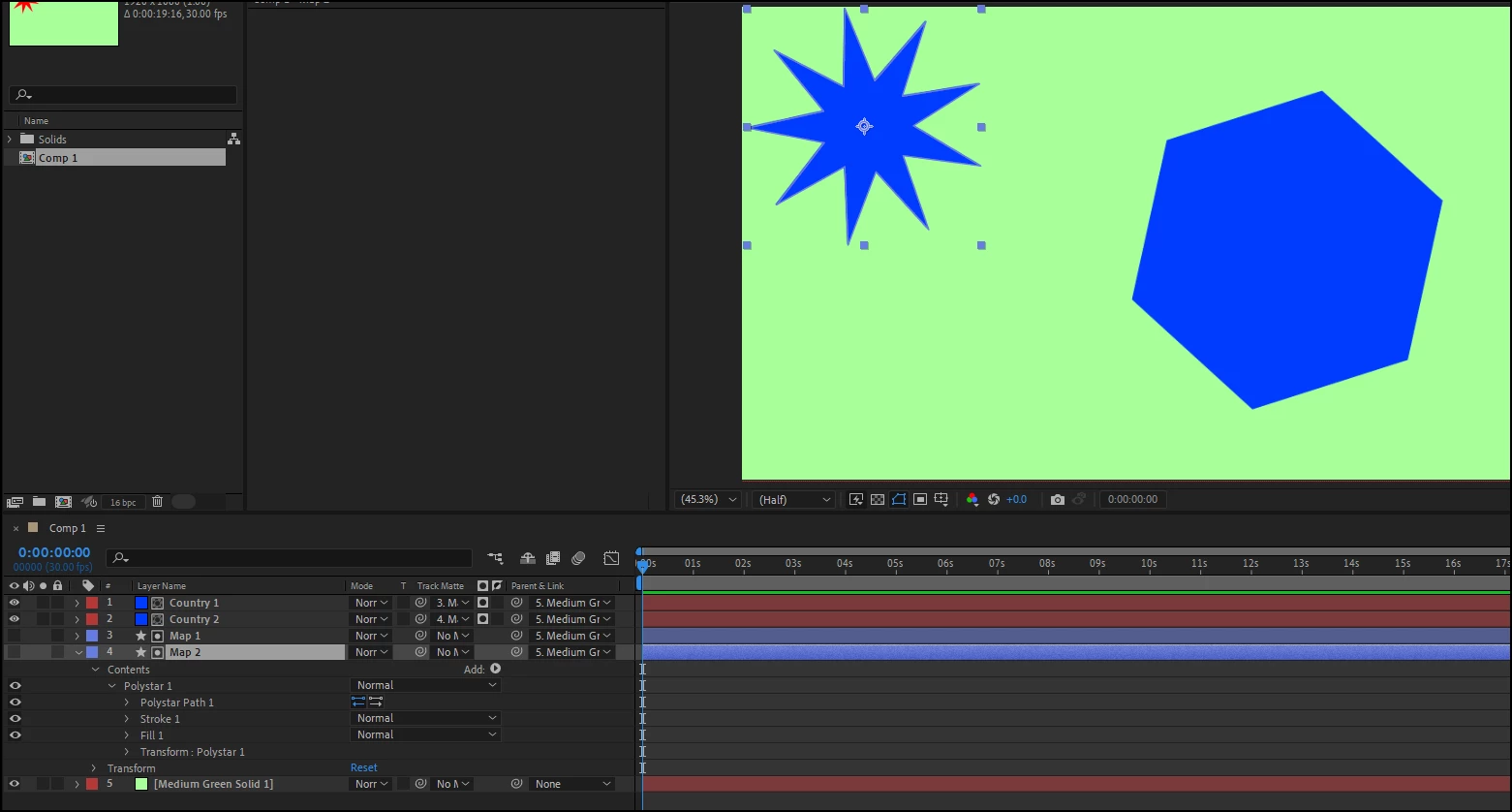Hide Stroke 1 of Polystar 1
This screenshot has height=812, width=1512.
coord(15,718)
